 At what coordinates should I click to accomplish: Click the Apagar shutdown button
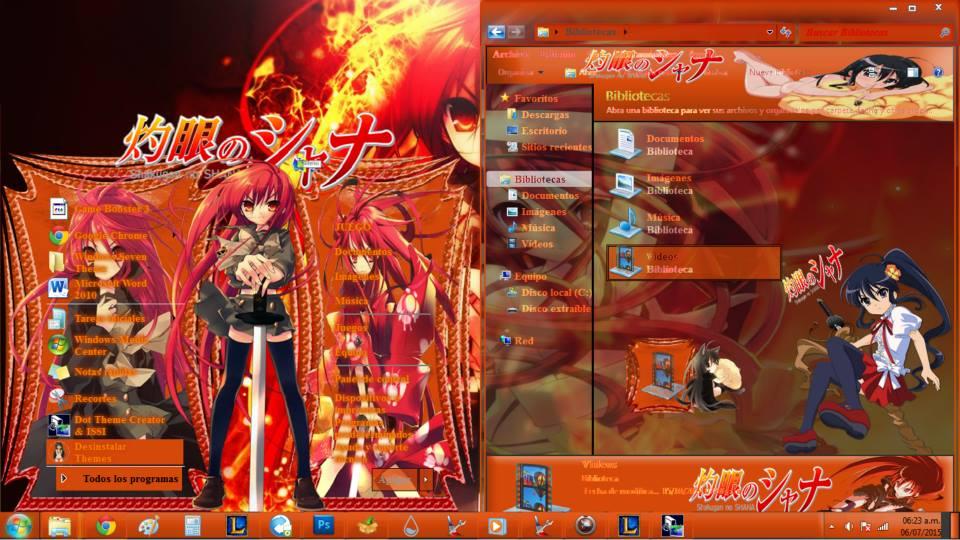tap(394, 479)
